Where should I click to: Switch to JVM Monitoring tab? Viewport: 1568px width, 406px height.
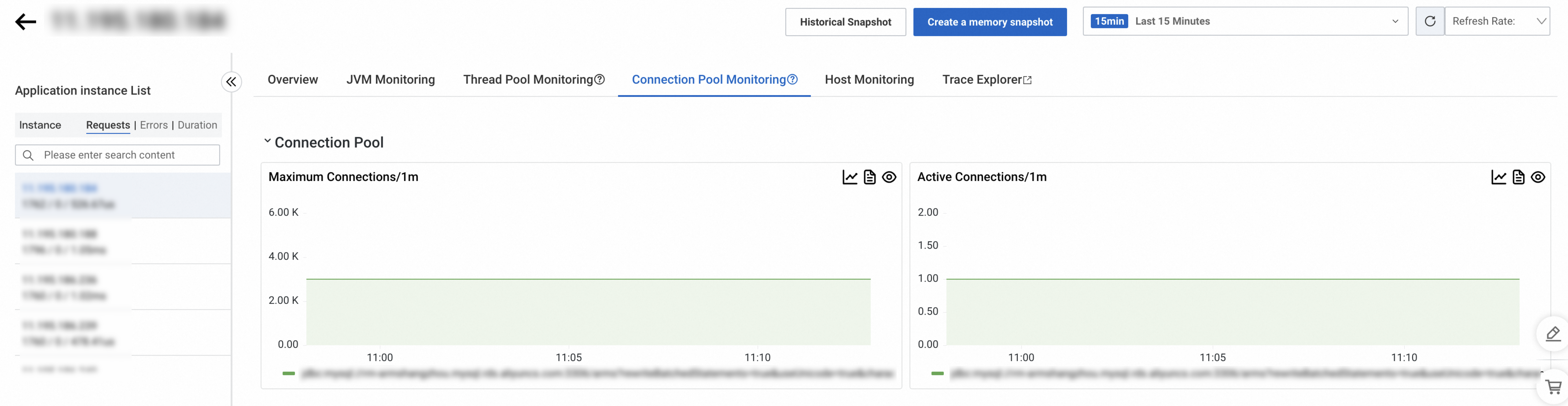[390, 80]
